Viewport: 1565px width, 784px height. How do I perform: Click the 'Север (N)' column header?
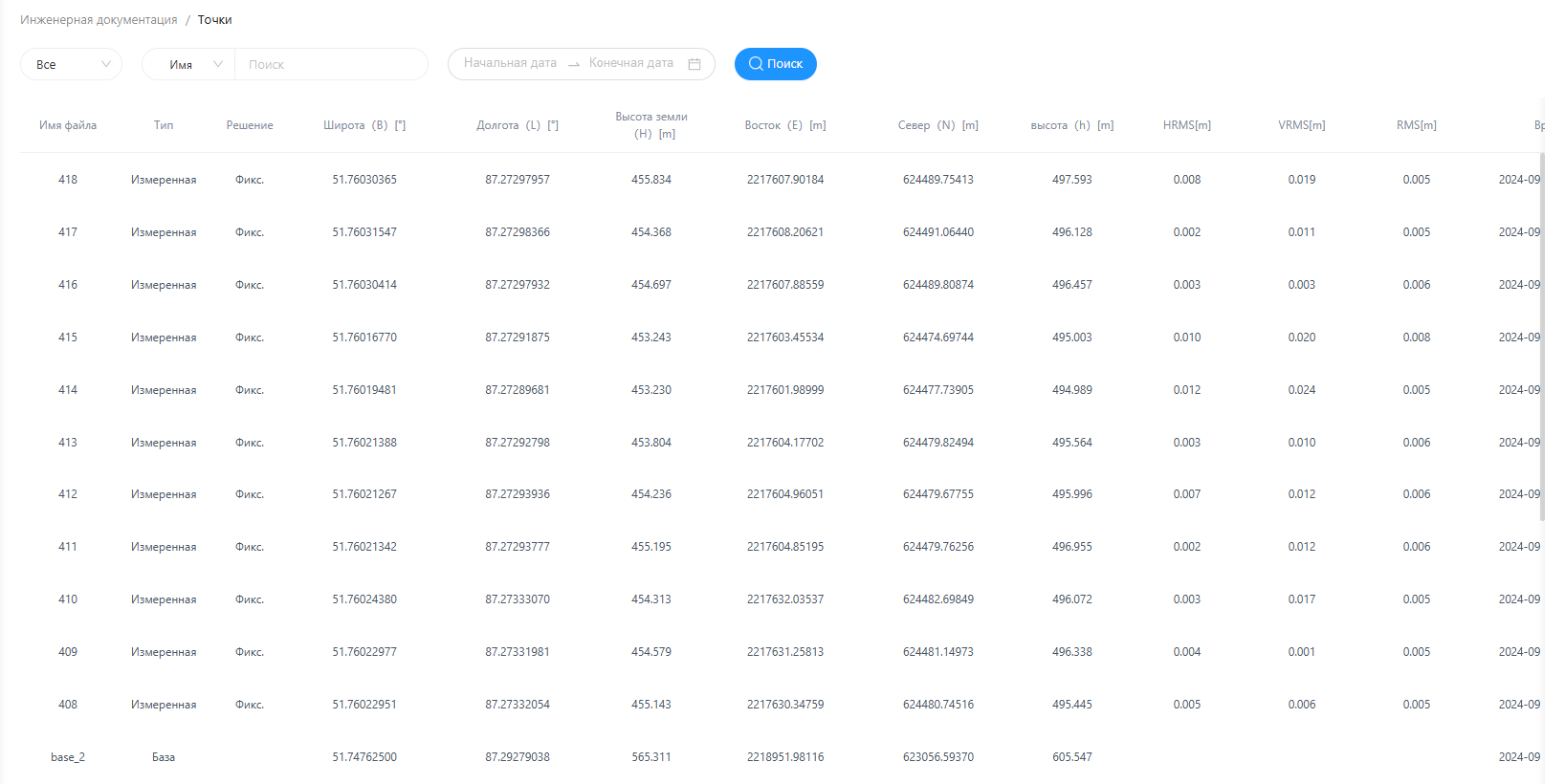tap(938, 125)
